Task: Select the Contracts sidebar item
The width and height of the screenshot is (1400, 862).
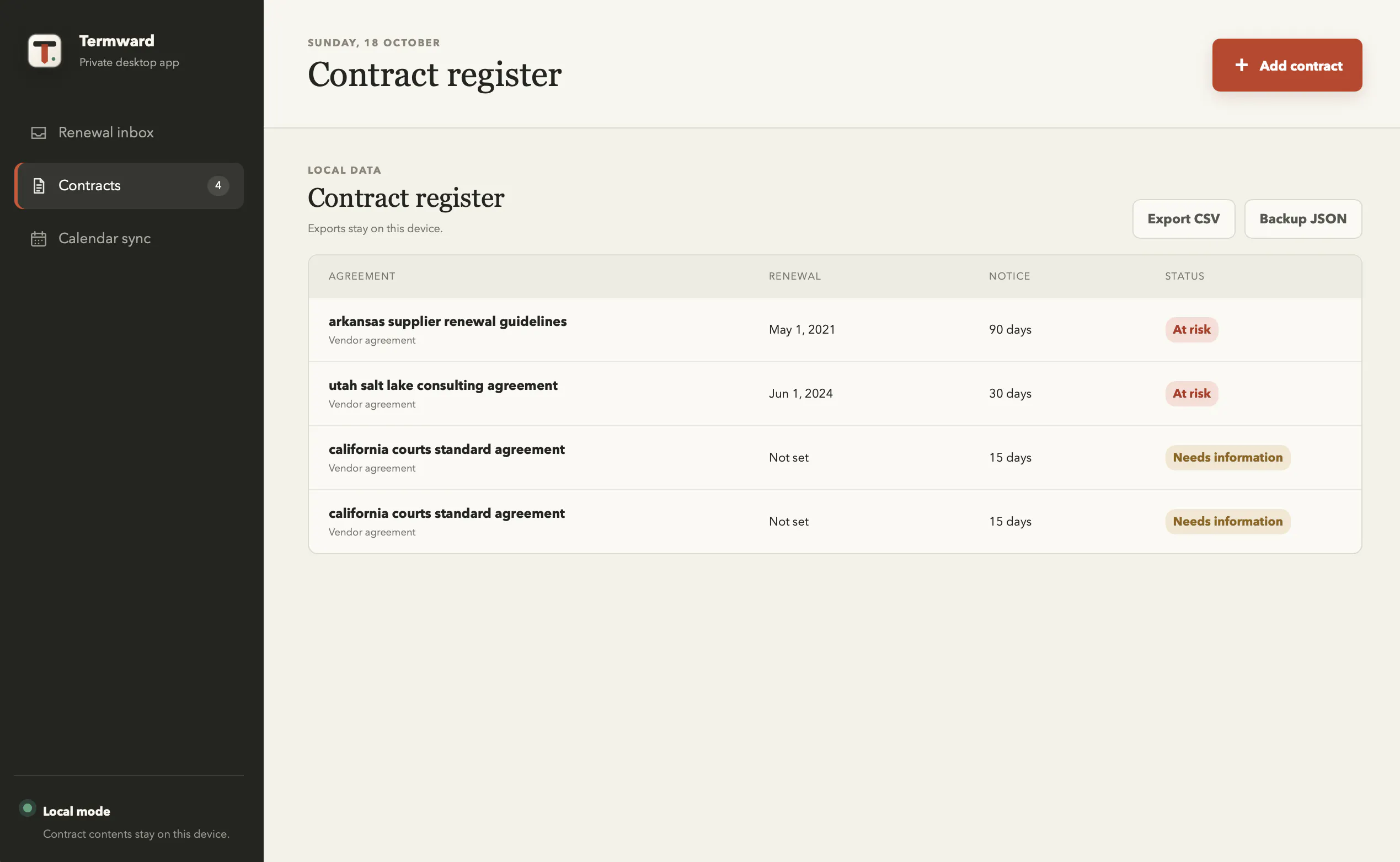Action: pyautogui.click(x=129, y=186)
